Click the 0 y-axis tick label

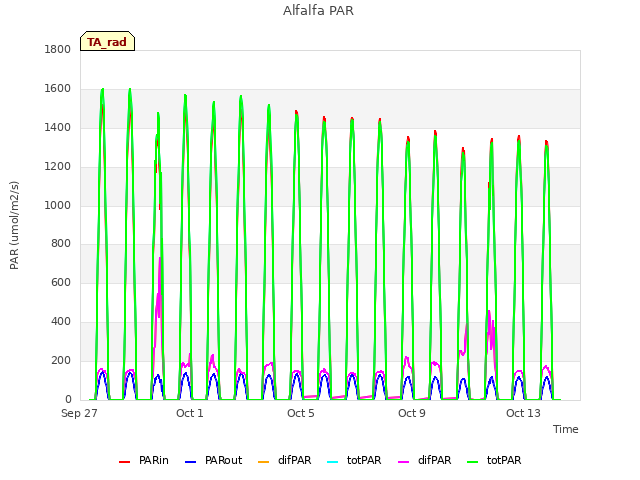68,400
